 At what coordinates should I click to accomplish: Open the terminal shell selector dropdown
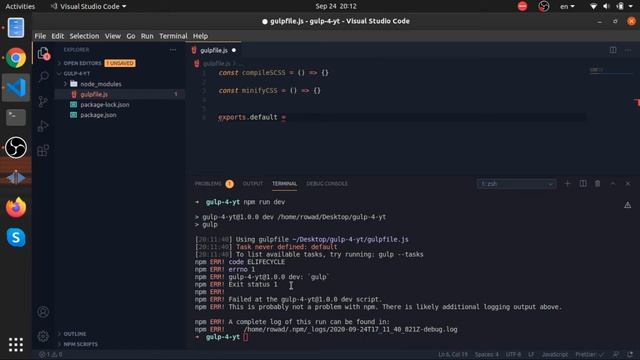[x=517, y=184]
